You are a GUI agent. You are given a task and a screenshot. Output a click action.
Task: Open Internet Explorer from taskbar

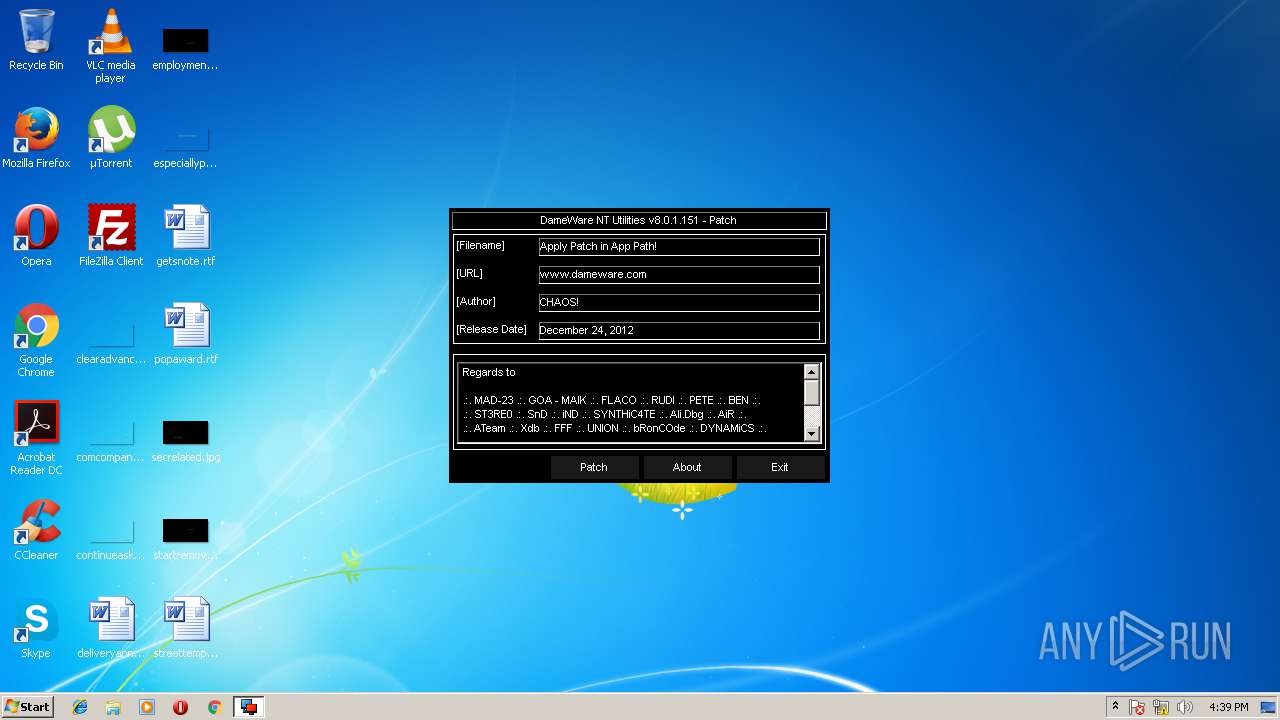pyautogui.click(x=80, y=707)
